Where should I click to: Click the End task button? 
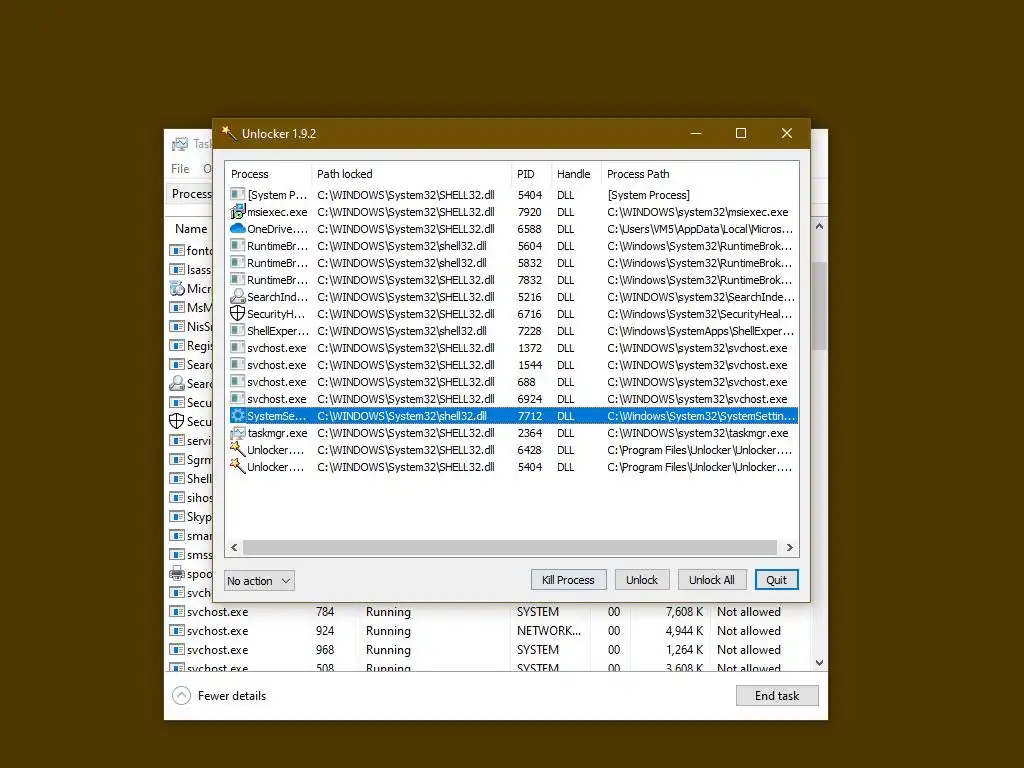click(777, 696)
